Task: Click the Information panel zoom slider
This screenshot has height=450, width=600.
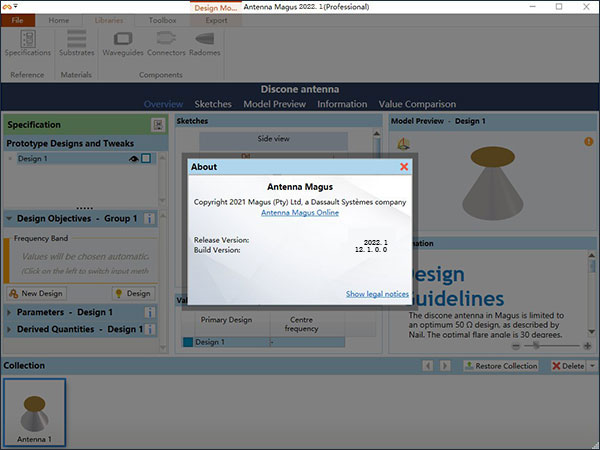Action: point(535,344)
